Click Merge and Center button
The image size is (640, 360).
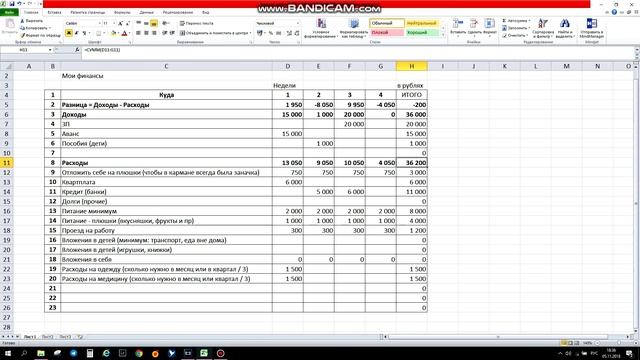(215, 33)
